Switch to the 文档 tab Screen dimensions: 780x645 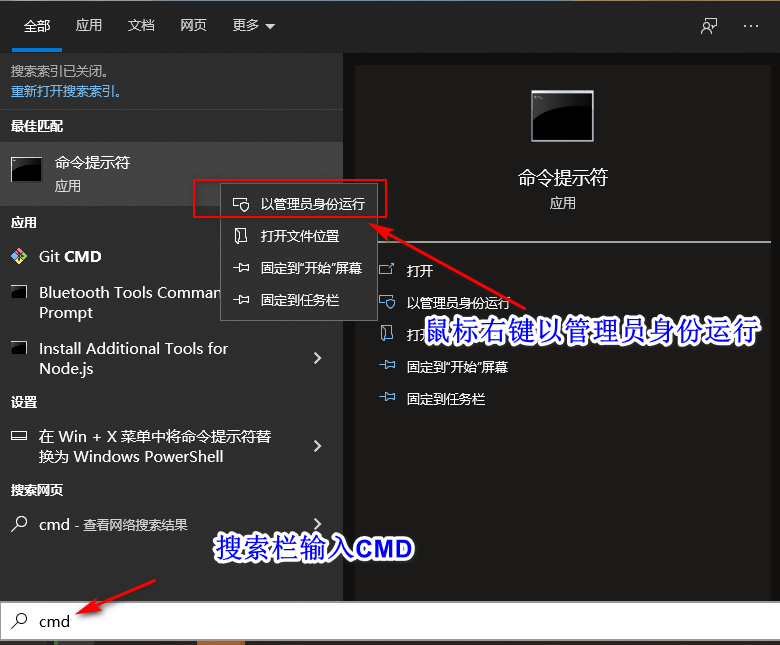(141, 25)
